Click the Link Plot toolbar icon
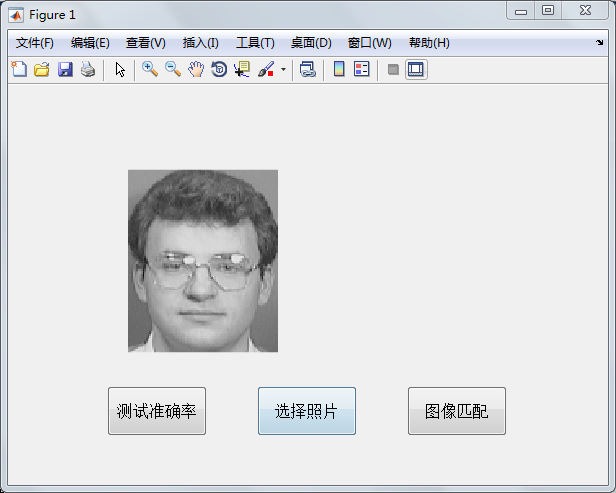 [x=308, y=70]
